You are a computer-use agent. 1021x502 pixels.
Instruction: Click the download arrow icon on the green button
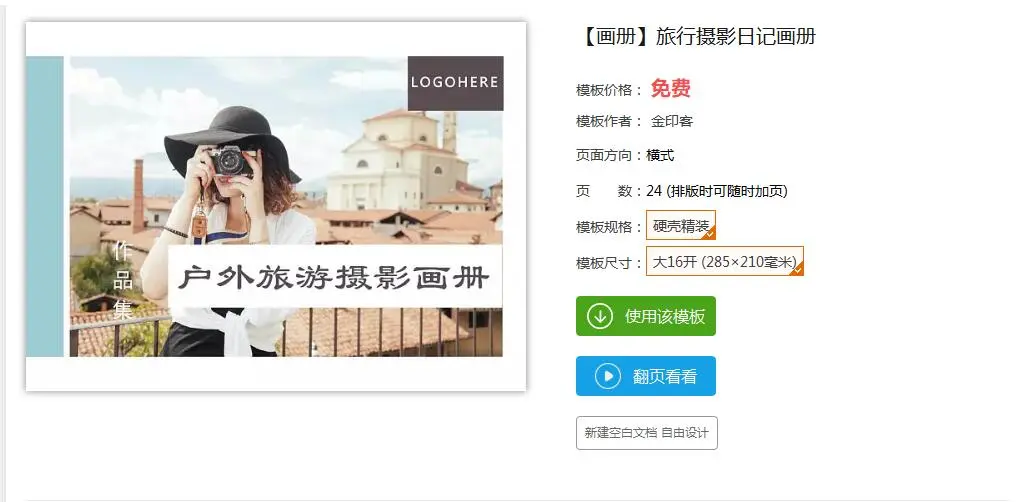coord(600,316)
